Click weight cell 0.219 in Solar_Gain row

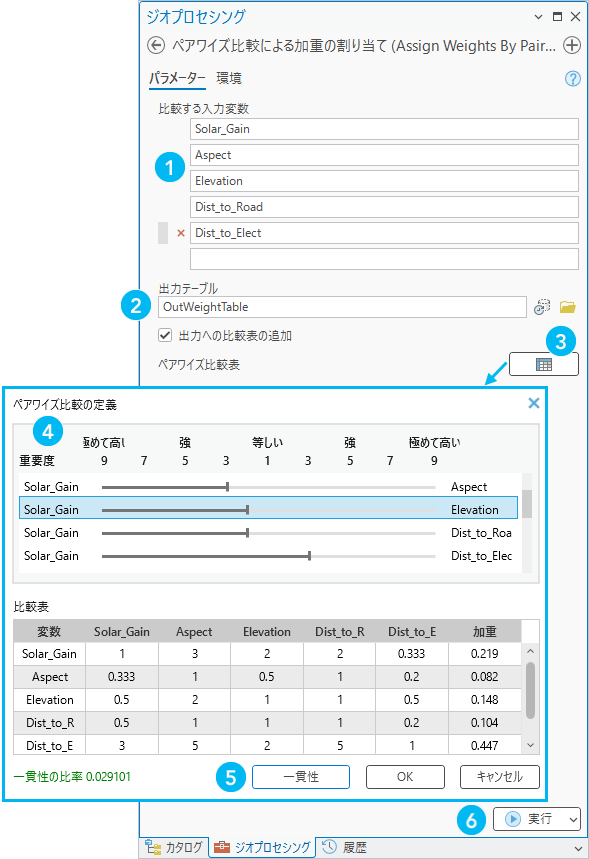tap(484, 654)
